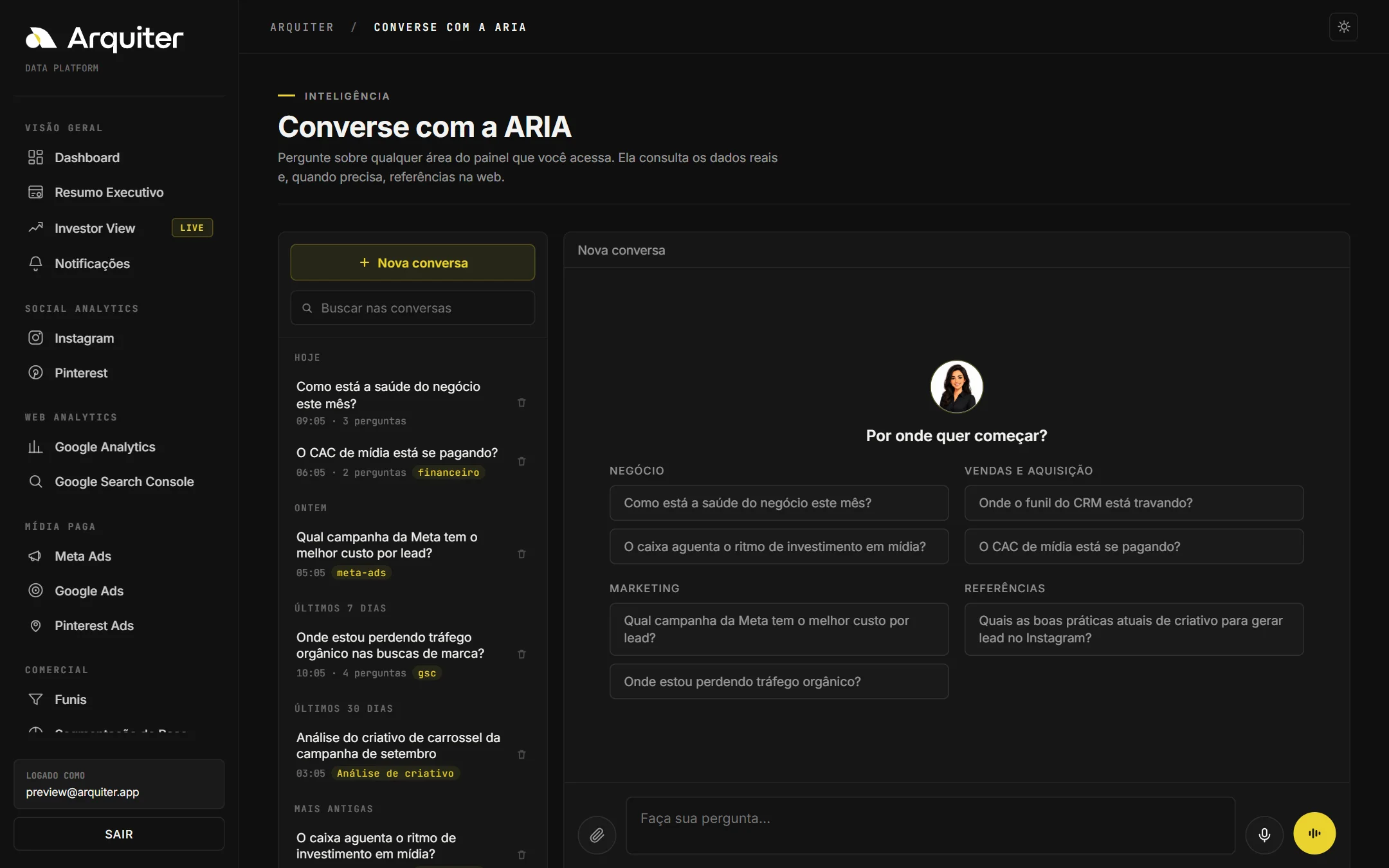Open Meta Ads in sidebar
1389x868 pixels.
(119, 556)
